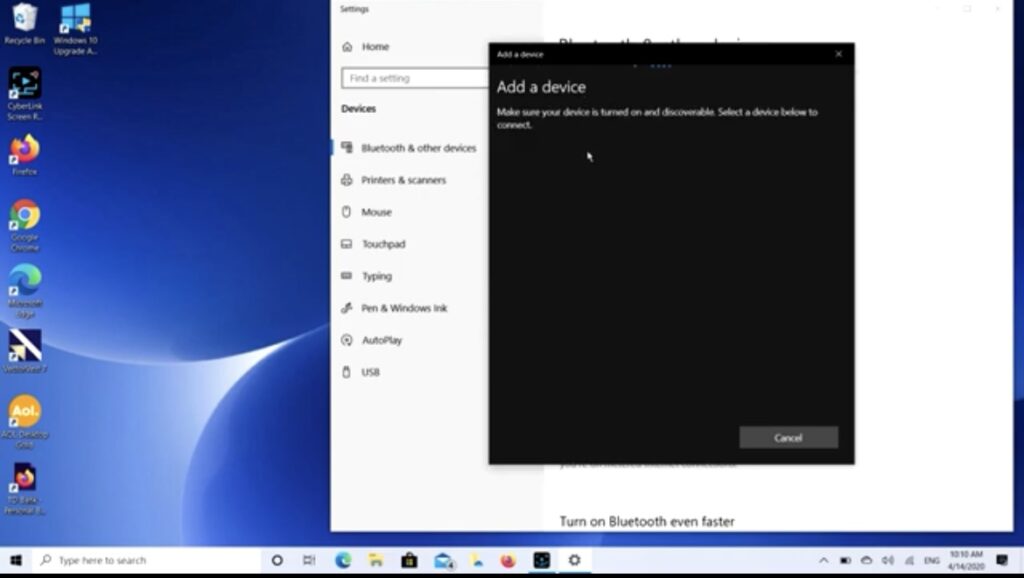The height and width of the screenshot is (578, 1024).
Task: Open the volume control in system tray
Action: click(x=887, y=561)
